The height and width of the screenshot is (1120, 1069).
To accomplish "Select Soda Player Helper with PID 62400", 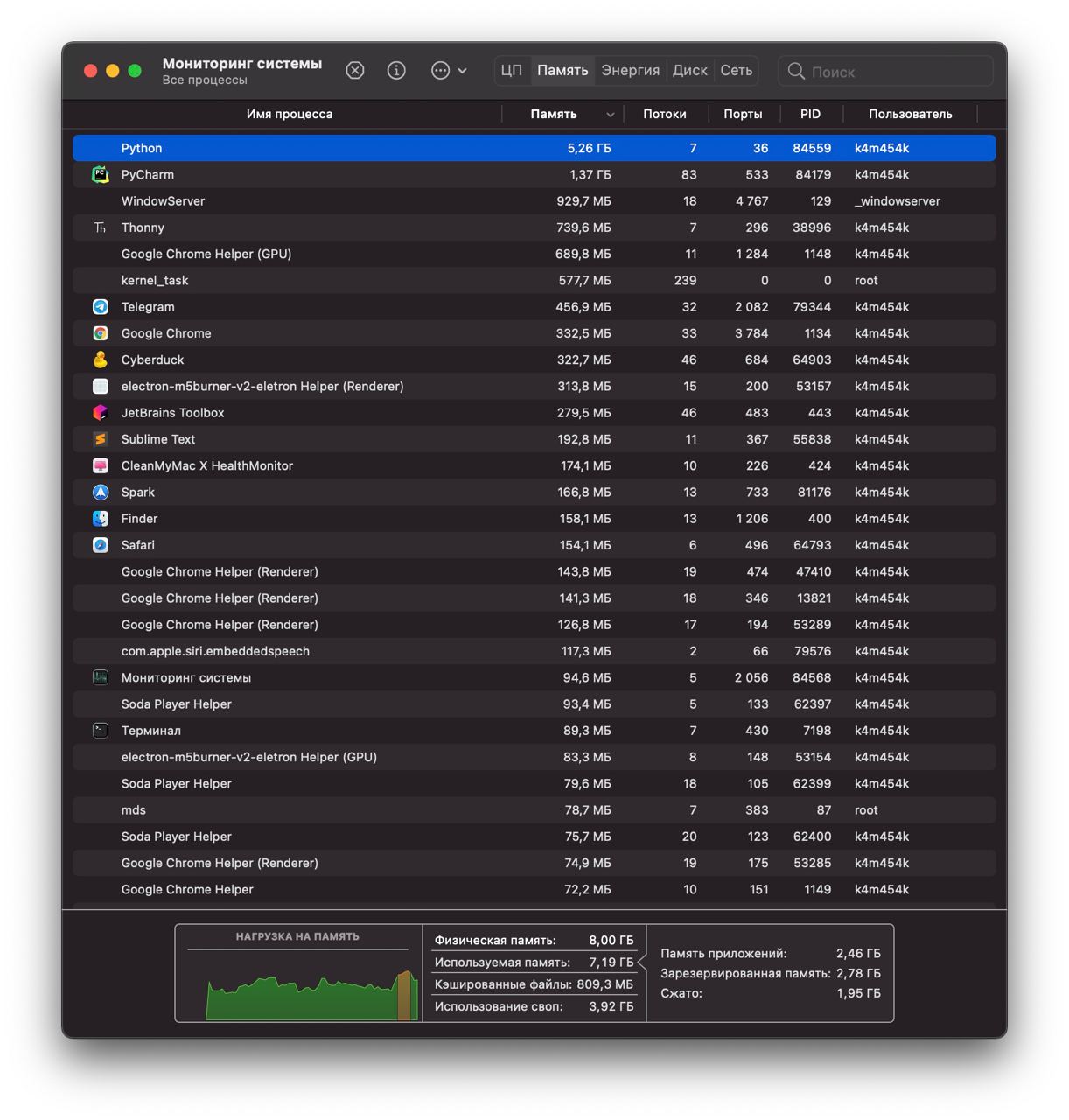I will coord(534,836).
